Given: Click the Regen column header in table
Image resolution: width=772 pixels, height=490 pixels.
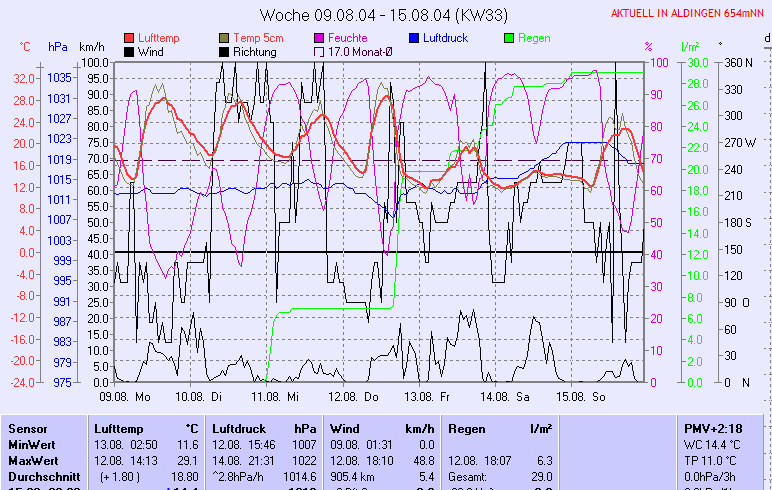Looking at the screenshot, I should pyautogui.click(x=467, y=428).
